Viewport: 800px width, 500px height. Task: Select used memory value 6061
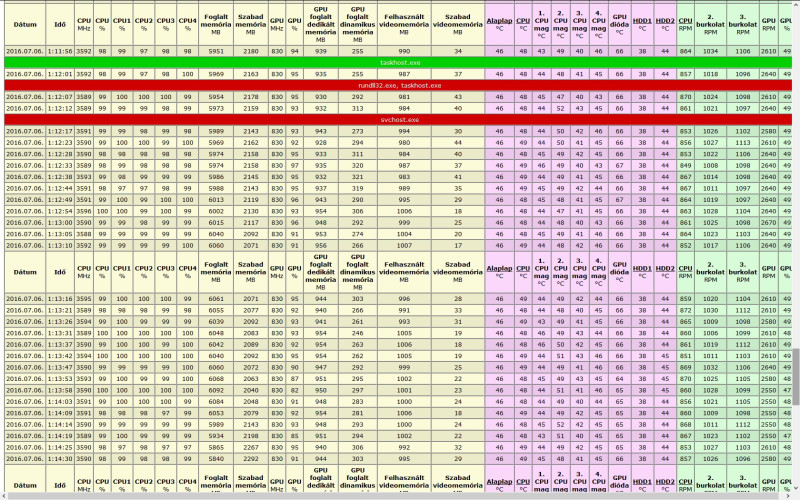(216, 299)
